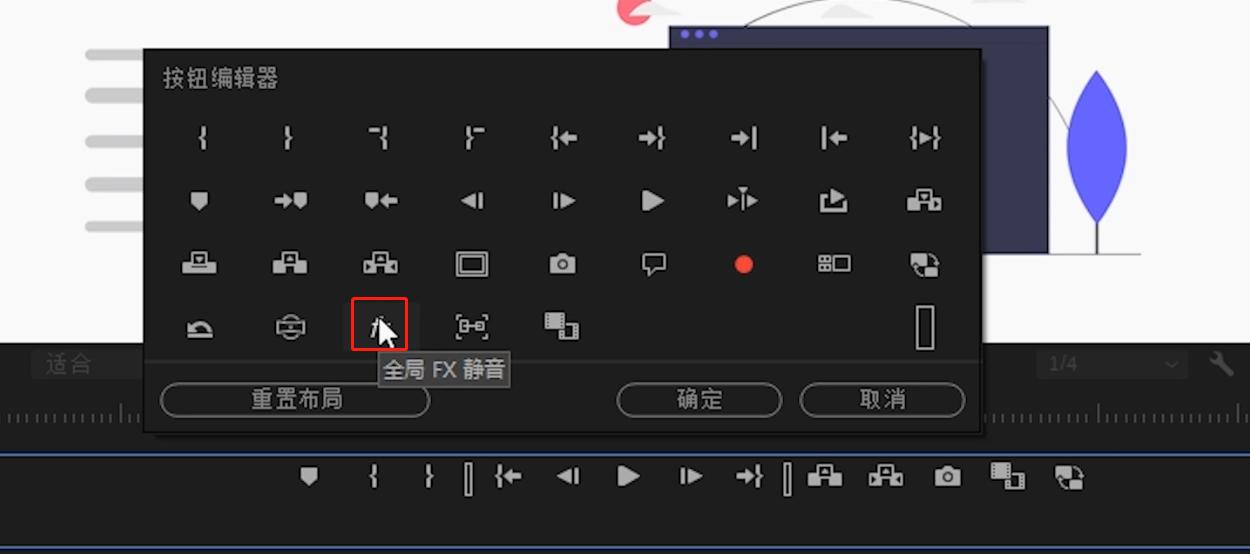Viewport: 1250px width, 554px height.
Task: Click bracketed link icon after FX Mute
Action: [471, 326]
